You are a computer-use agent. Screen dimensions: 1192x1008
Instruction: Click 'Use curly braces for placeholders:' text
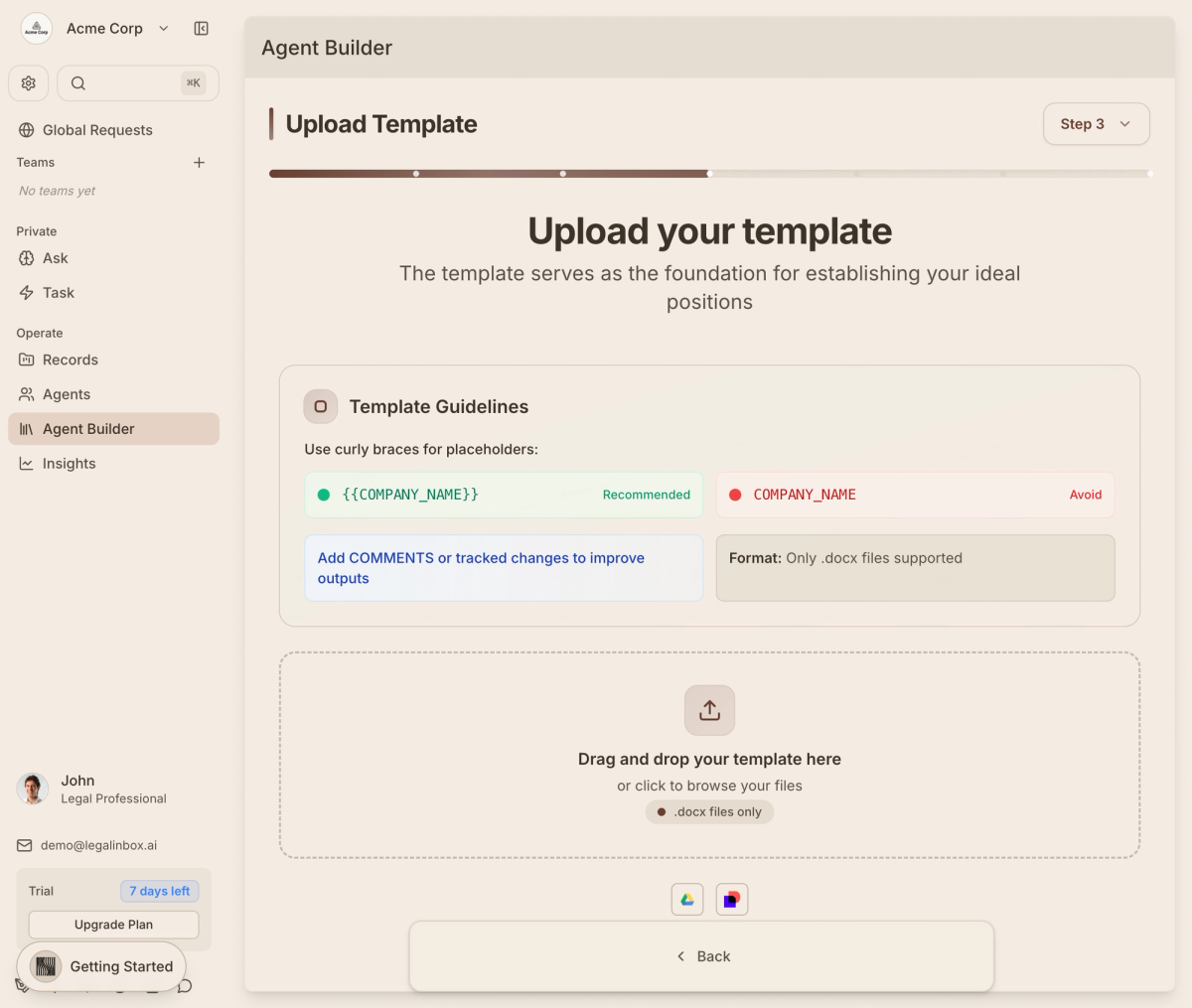click(x=421, y=449)
